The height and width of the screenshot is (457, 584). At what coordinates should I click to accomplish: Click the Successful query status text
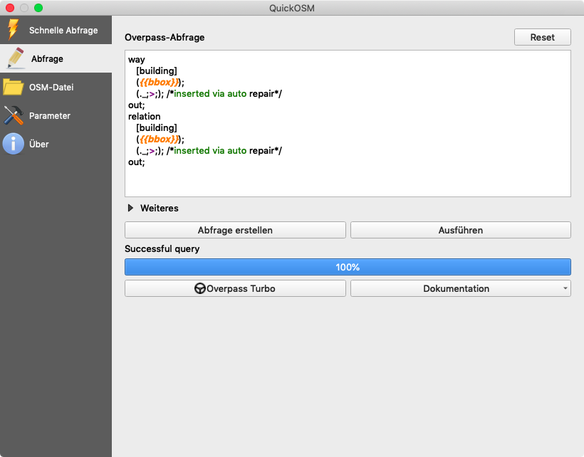pos(162,249)
